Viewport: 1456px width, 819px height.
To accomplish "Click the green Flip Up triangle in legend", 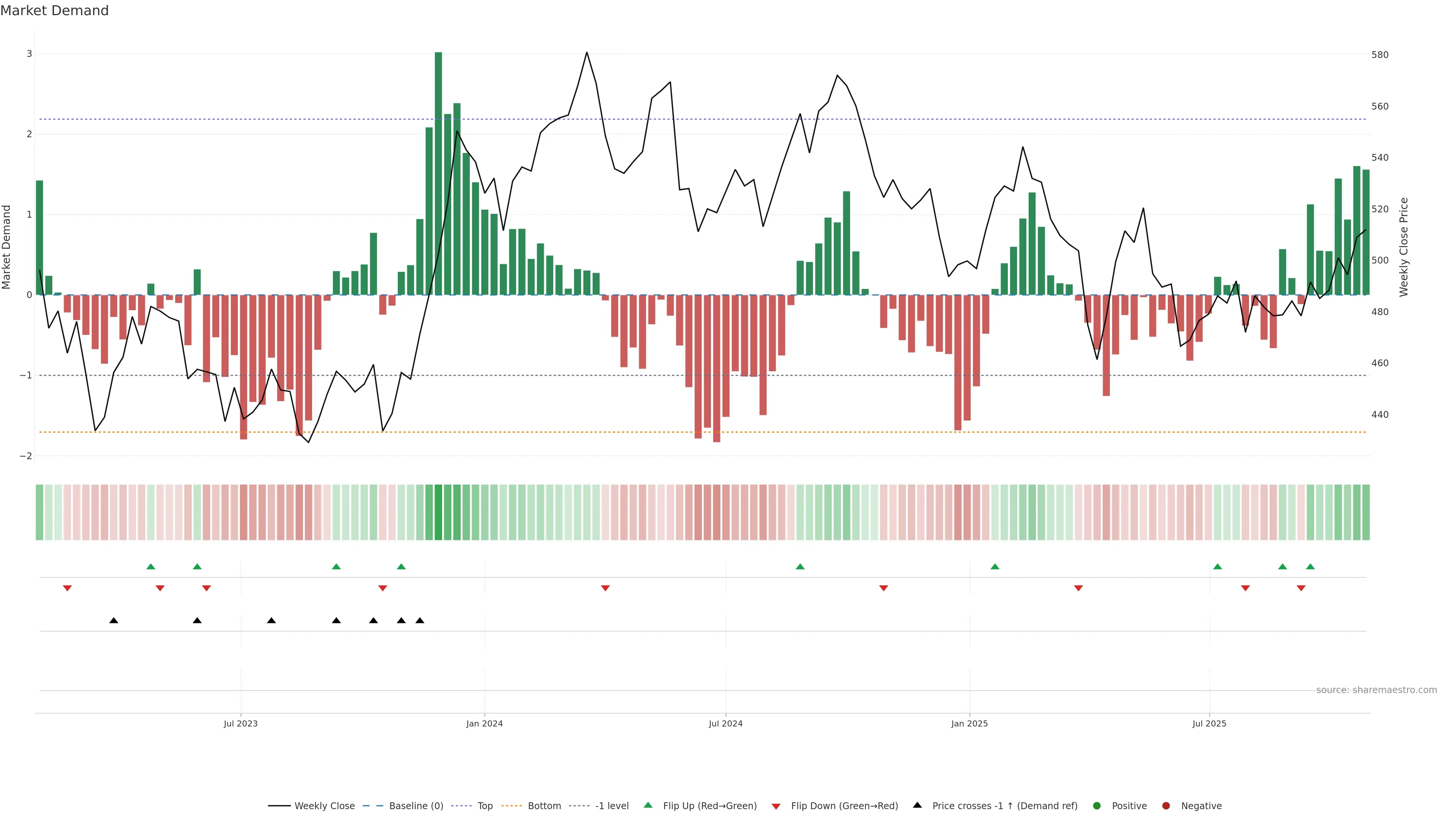I will click(x=648, y=805).
